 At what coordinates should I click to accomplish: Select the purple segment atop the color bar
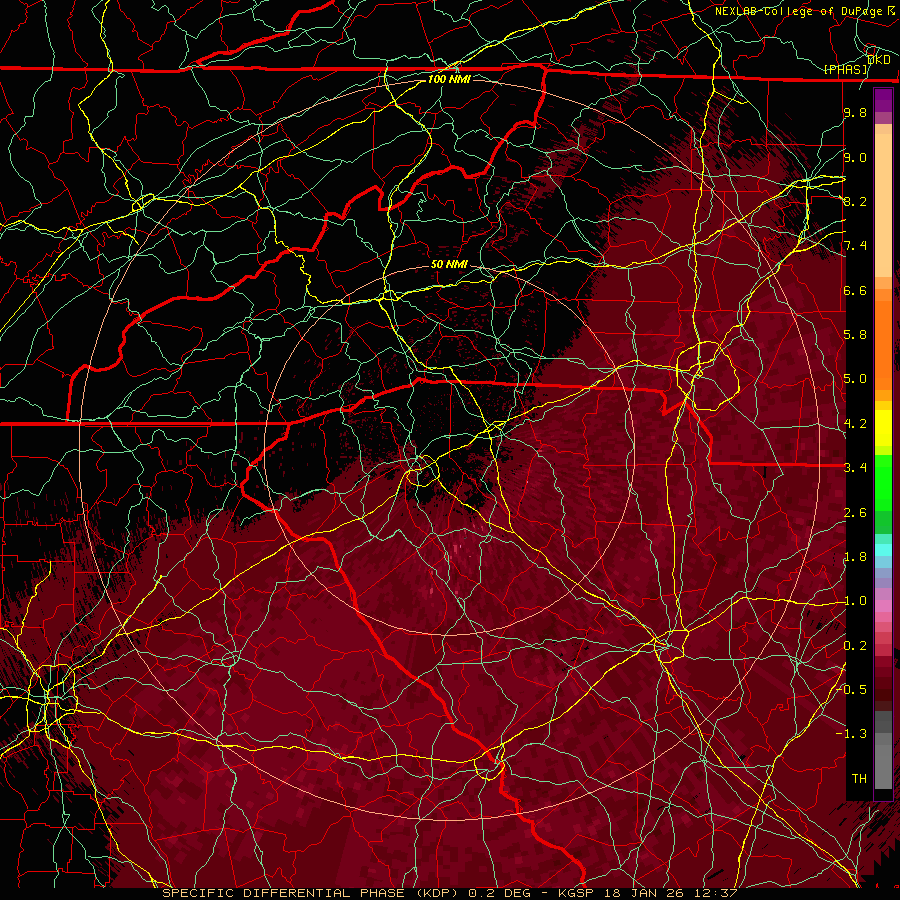pyautogui.click(x=883, y=100)
